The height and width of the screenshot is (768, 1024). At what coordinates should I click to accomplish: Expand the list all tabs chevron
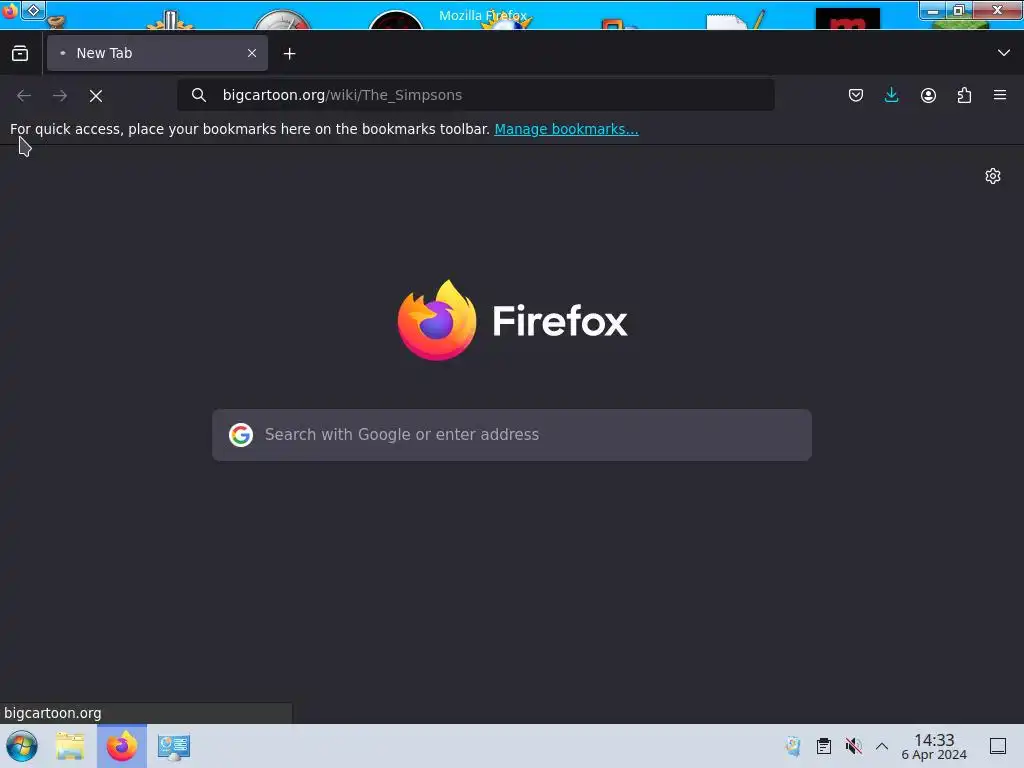pyautogui.click(x=1004, y=53)
